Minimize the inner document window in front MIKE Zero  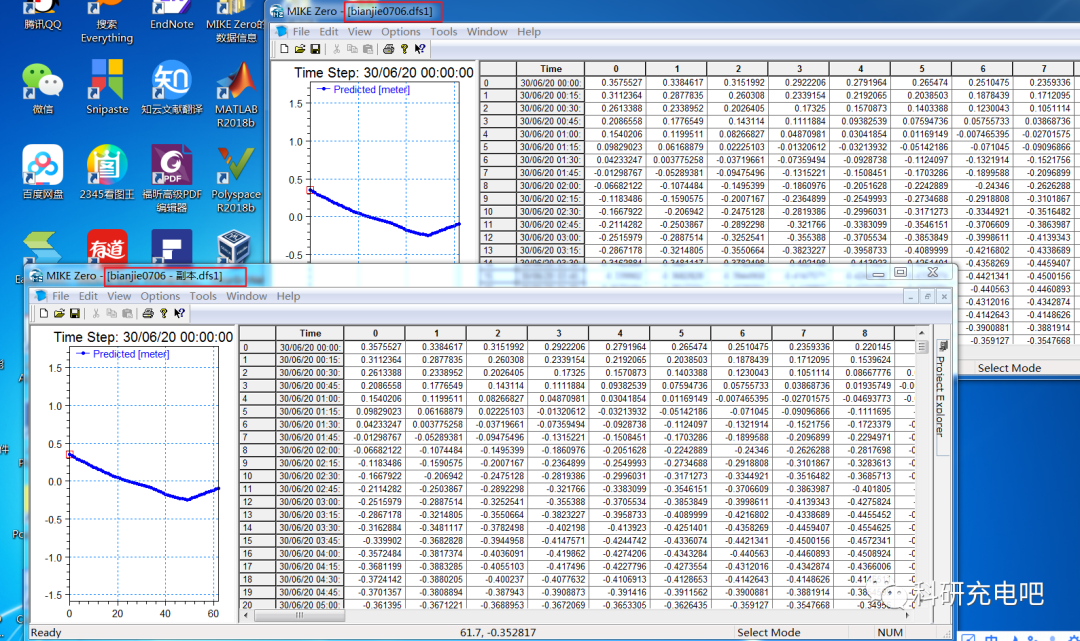coord(911,296)
